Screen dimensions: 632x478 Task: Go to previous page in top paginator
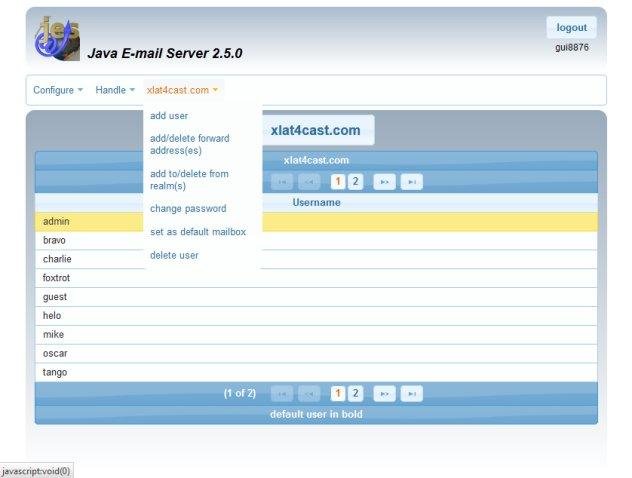tap(309, 182)
